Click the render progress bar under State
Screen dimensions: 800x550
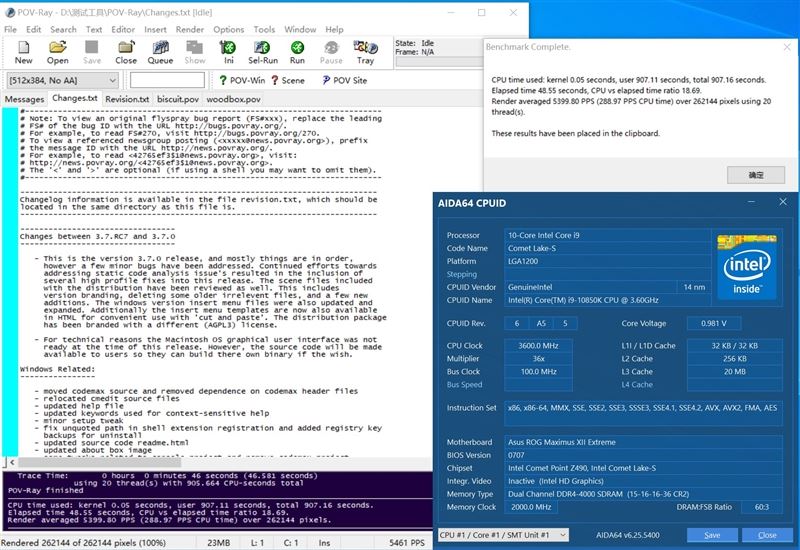(x=439, y=62)
